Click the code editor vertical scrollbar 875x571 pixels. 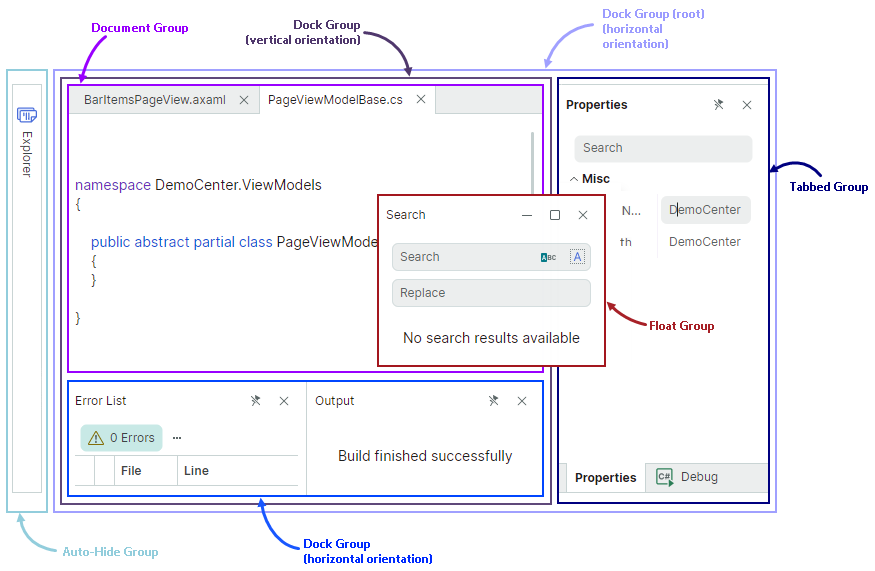[x=532, y=164]
